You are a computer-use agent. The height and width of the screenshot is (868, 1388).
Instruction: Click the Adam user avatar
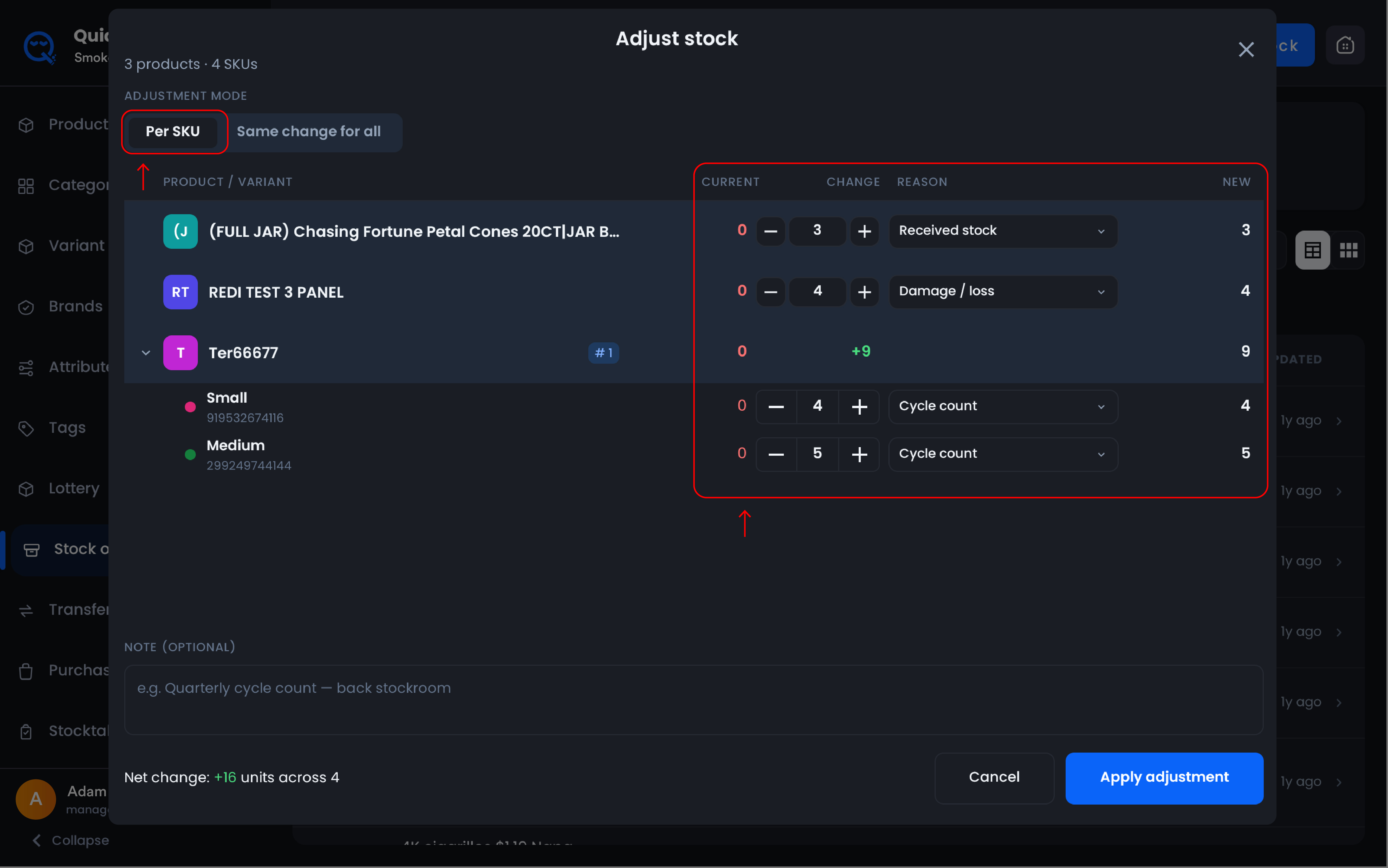point(36,799)
